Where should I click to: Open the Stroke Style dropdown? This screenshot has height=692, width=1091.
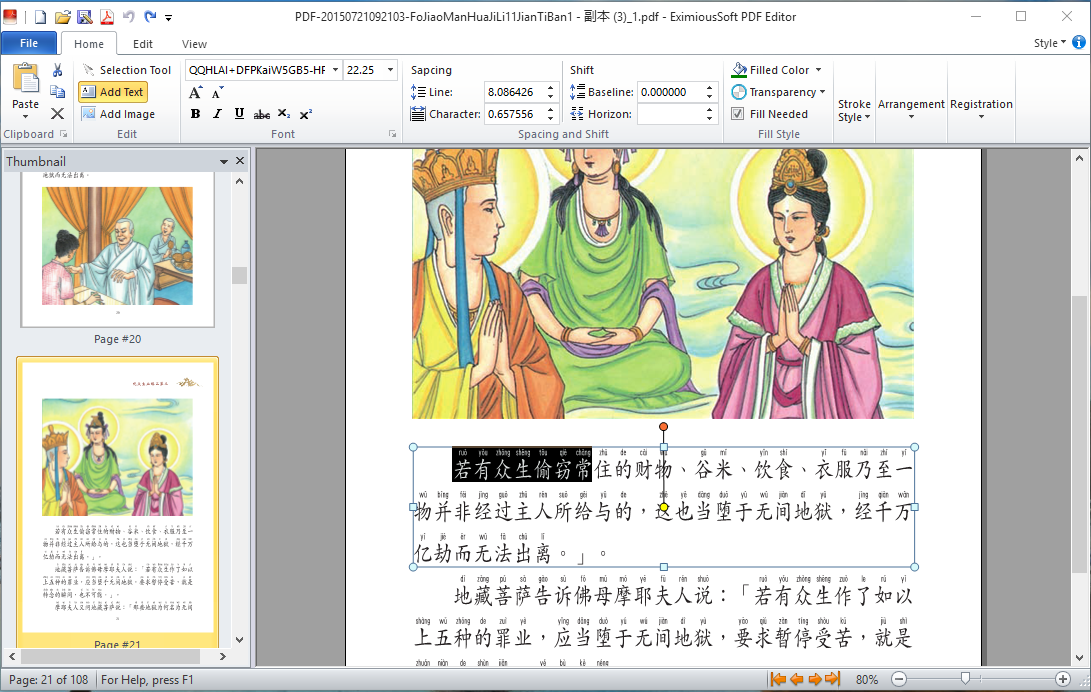854,110
